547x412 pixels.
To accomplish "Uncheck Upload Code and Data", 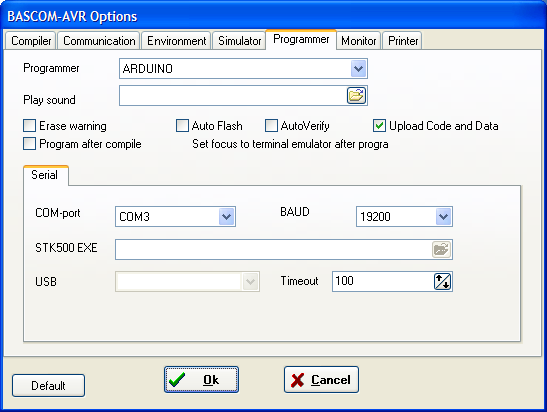I will (x=379, y=126).
